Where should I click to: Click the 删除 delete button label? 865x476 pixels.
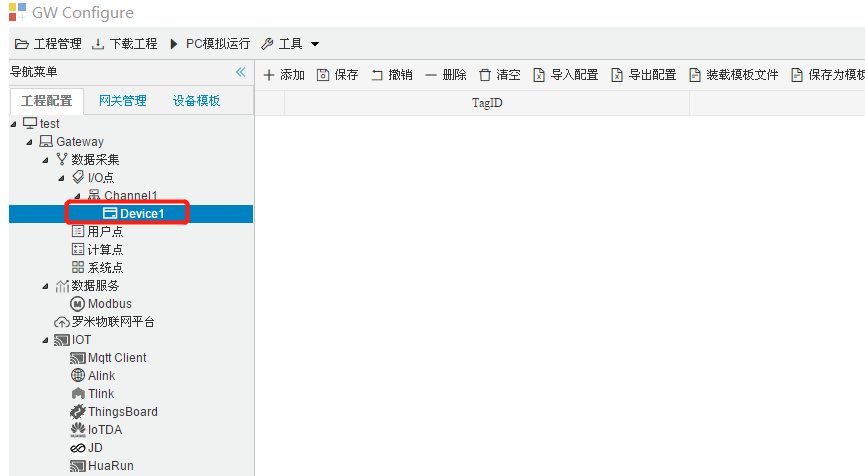click(x=455, y=75)
